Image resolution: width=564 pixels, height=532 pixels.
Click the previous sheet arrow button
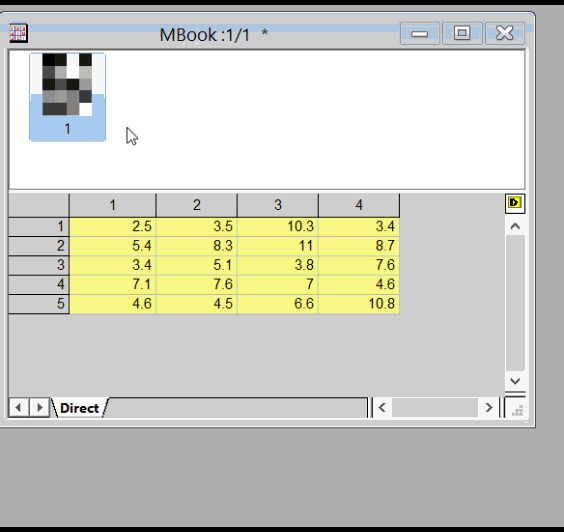point(18,408)
